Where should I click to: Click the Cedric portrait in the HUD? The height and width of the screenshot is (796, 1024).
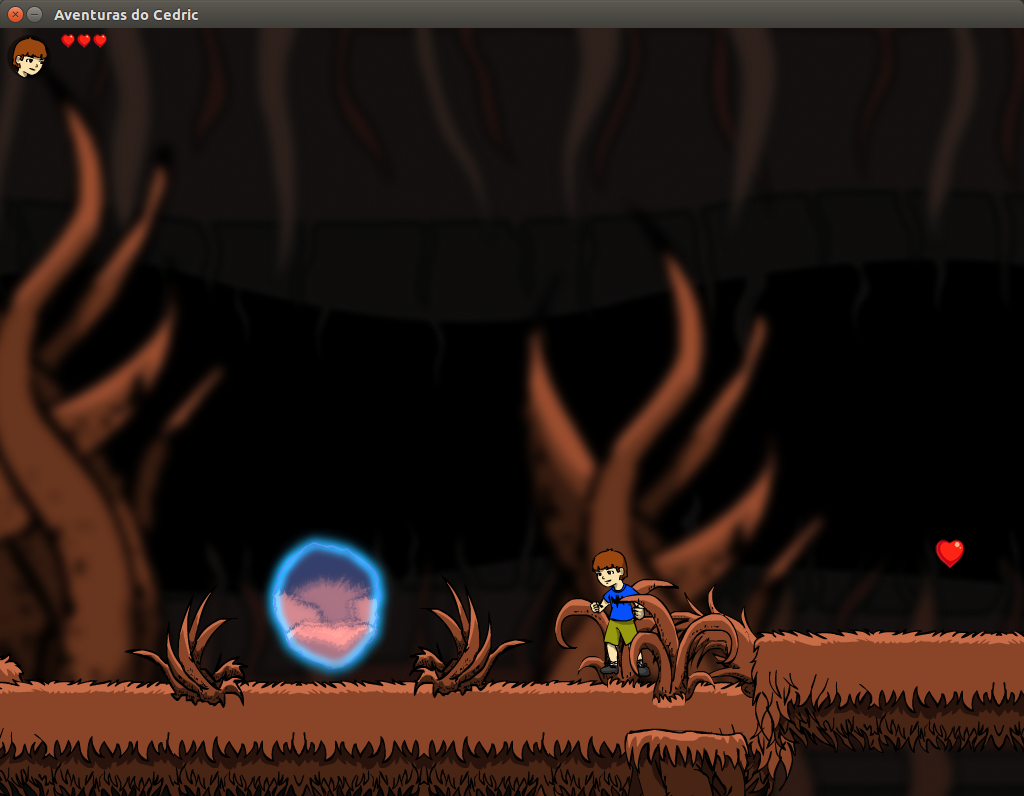pyautogui.click(x=29, y=57)
